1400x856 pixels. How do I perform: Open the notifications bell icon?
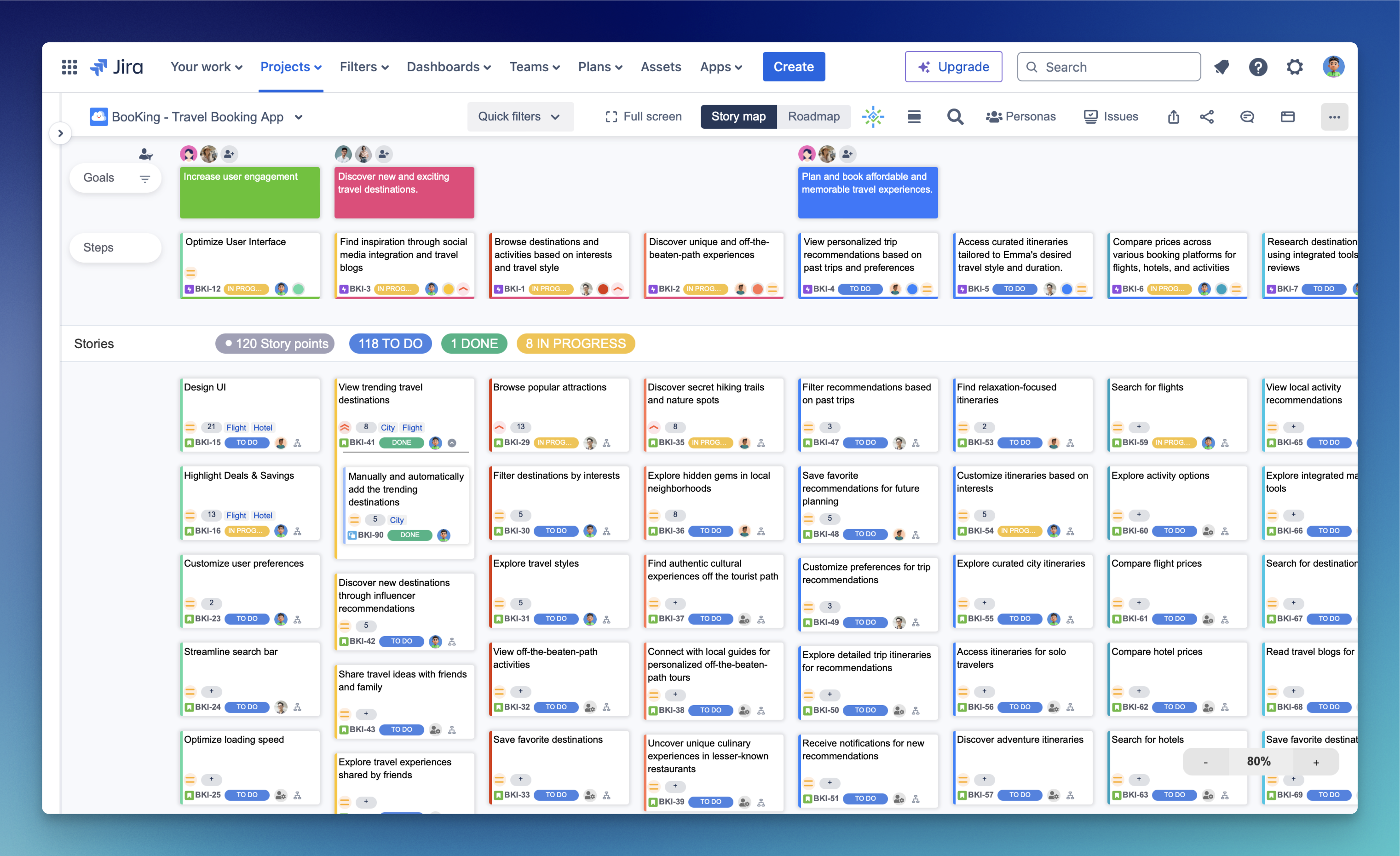pyautogui.click(x=1221, y=66)
